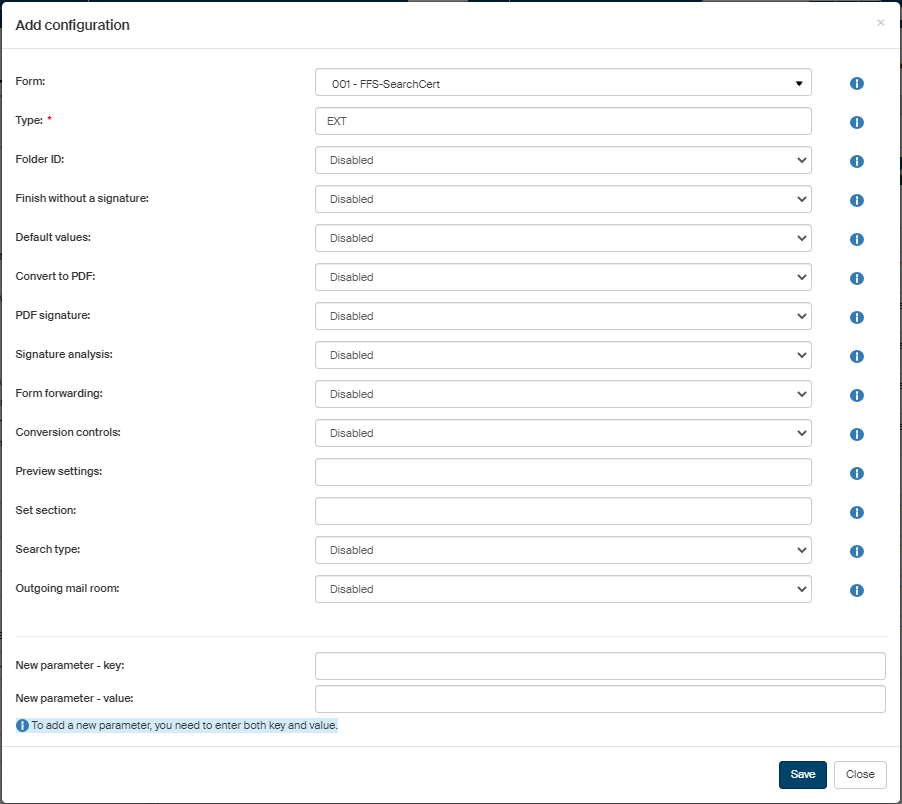Click info icon for Signature analysis
Image resolution: width=902 pixels, height=804 pixels.
tap(856, 356)
